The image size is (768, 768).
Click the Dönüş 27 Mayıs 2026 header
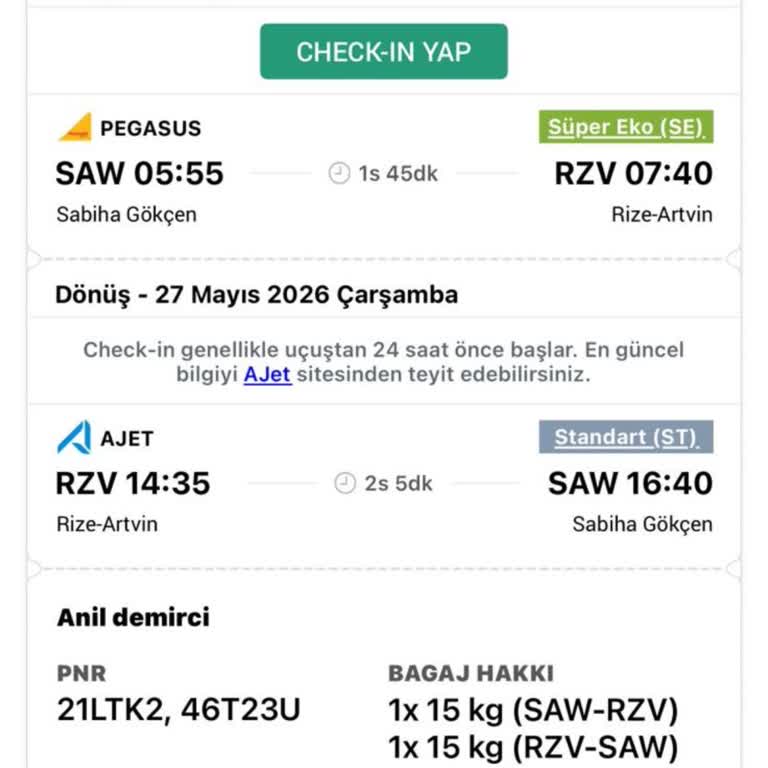[257, 295]
